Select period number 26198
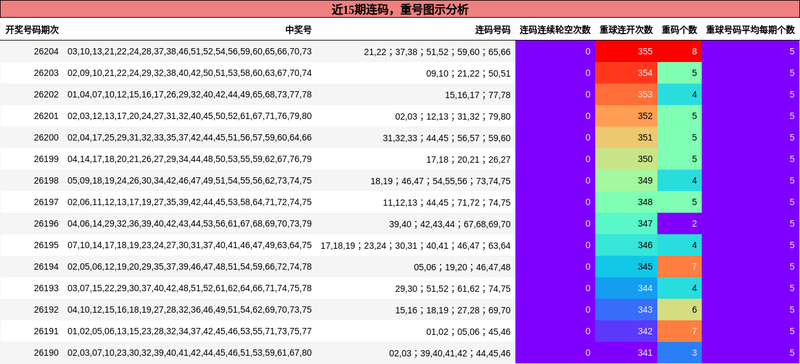Image resolution: width=800 pixels, height=364 pixels. tap(46, 181)
